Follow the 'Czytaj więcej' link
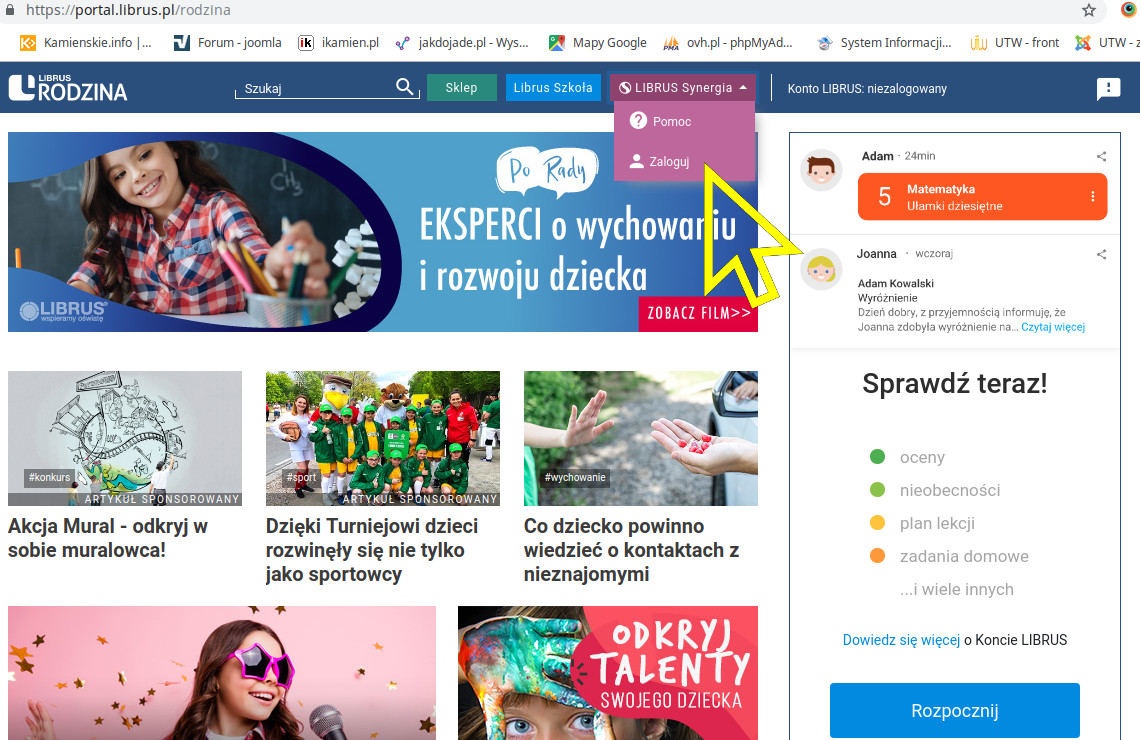The image size is (1140, 740). [x=1053, y=327]
